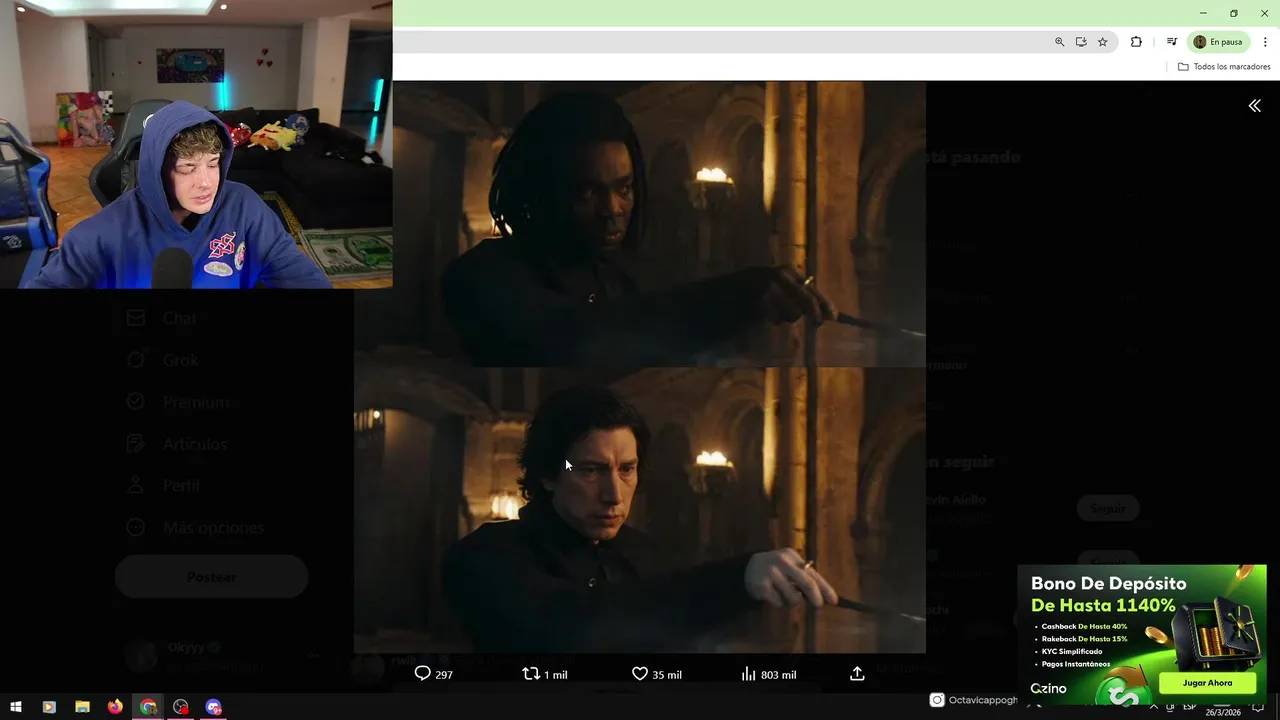Click the bottom movie still image
The width and height of the screenshot is (1280, 720).
(x=640, y=510)
